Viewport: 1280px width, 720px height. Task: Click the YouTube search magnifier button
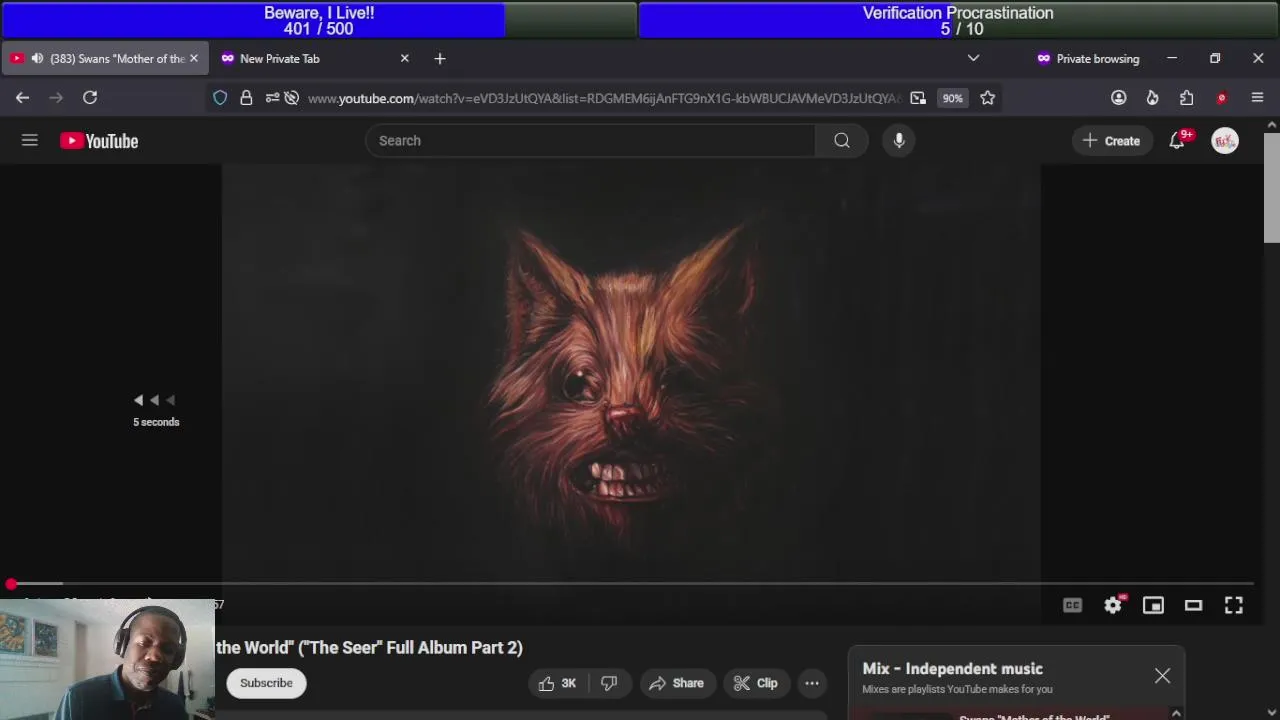tap(842, 141)
